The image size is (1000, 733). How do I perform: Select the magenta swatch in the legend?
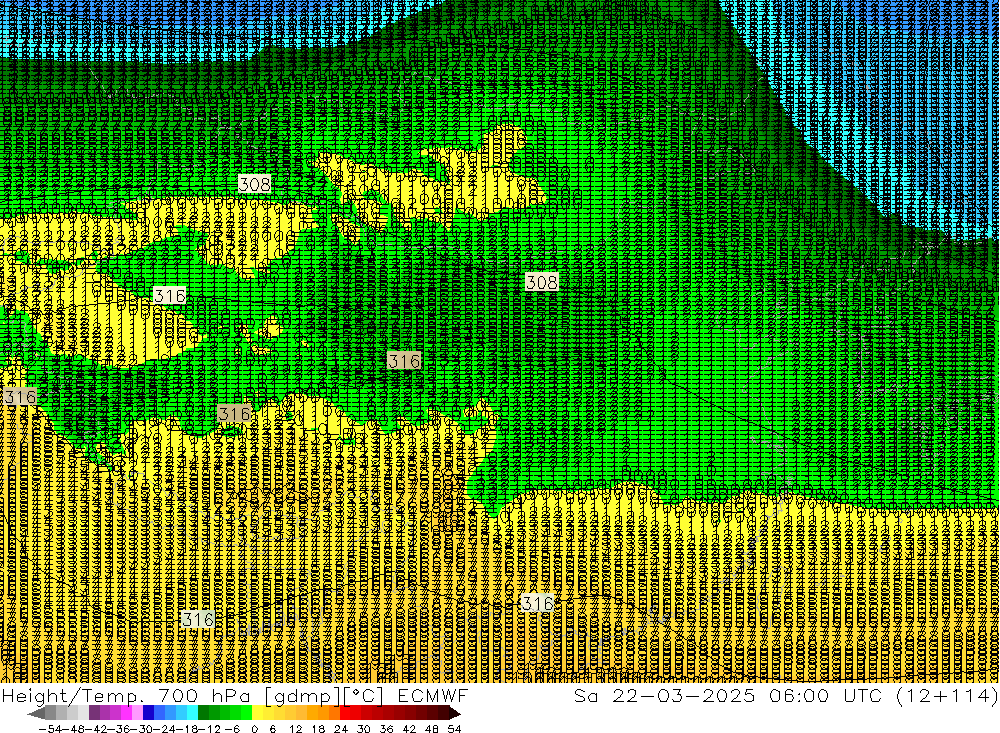coord(126,713)
